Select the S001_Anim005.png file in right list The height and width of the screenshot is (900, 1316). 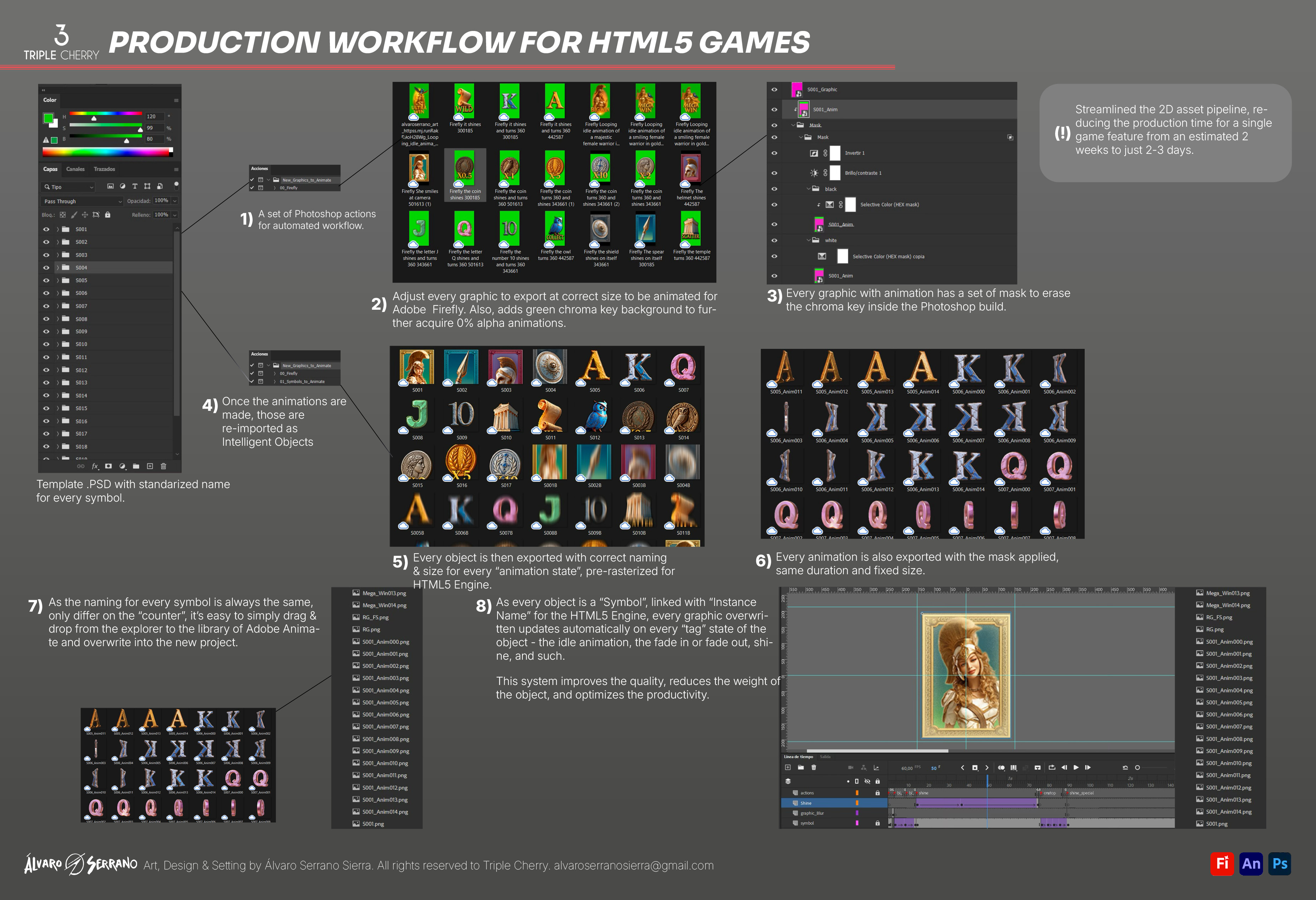tap(1229, 702)
